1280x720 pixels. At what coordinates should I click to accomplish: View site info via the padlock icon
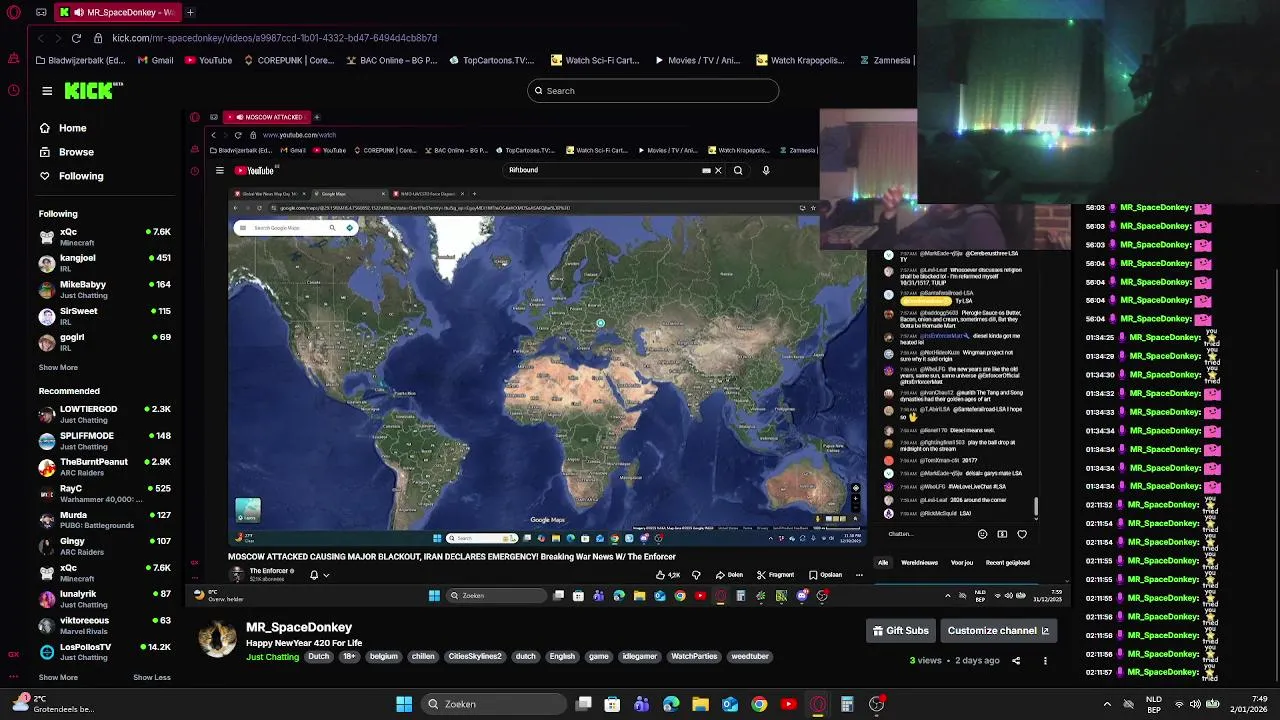[98, 38]
